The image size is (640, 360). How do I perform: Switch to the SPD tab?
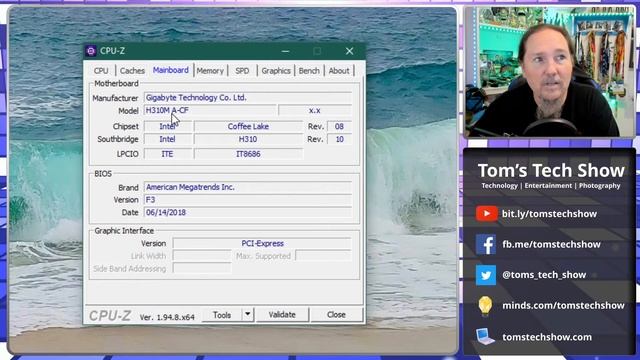coord(242,71)
